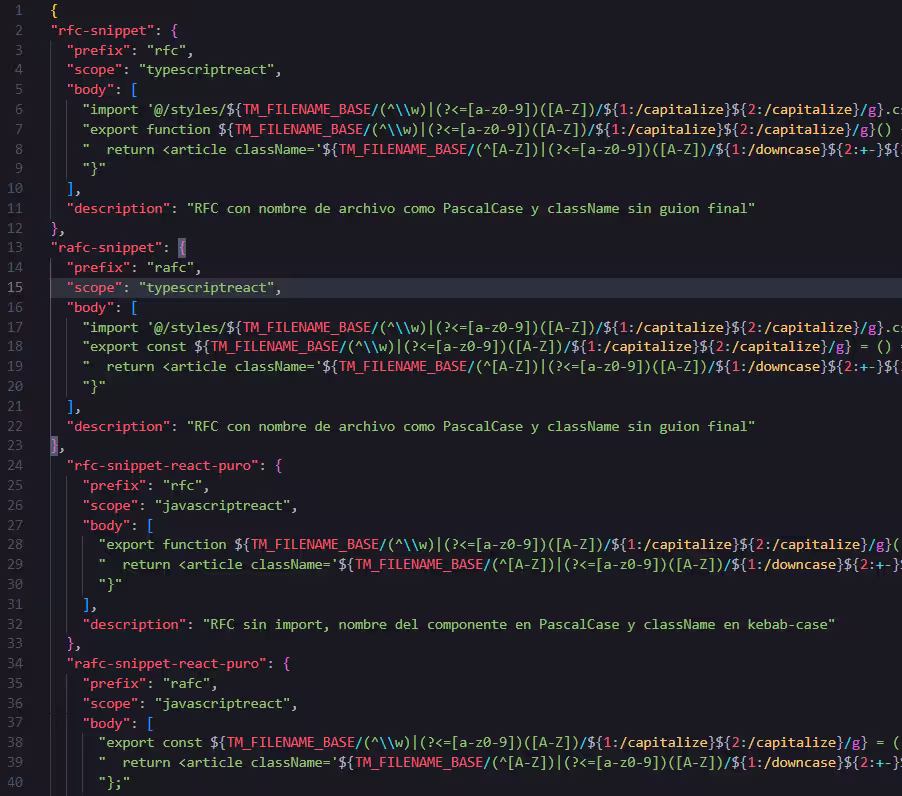Click the "body" key on line 5
902x796 pixels.
click(x=90, y=89)
